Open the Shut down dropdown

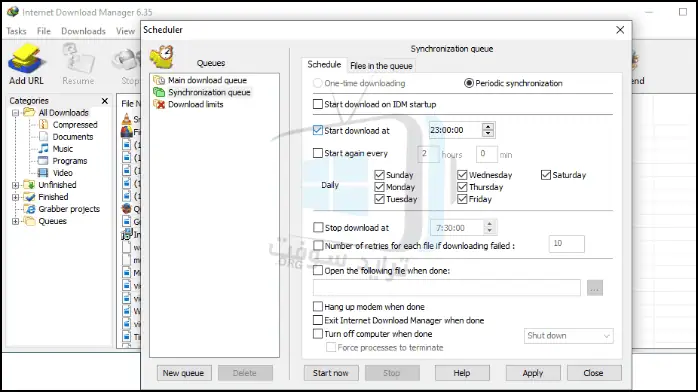point(568,336)
